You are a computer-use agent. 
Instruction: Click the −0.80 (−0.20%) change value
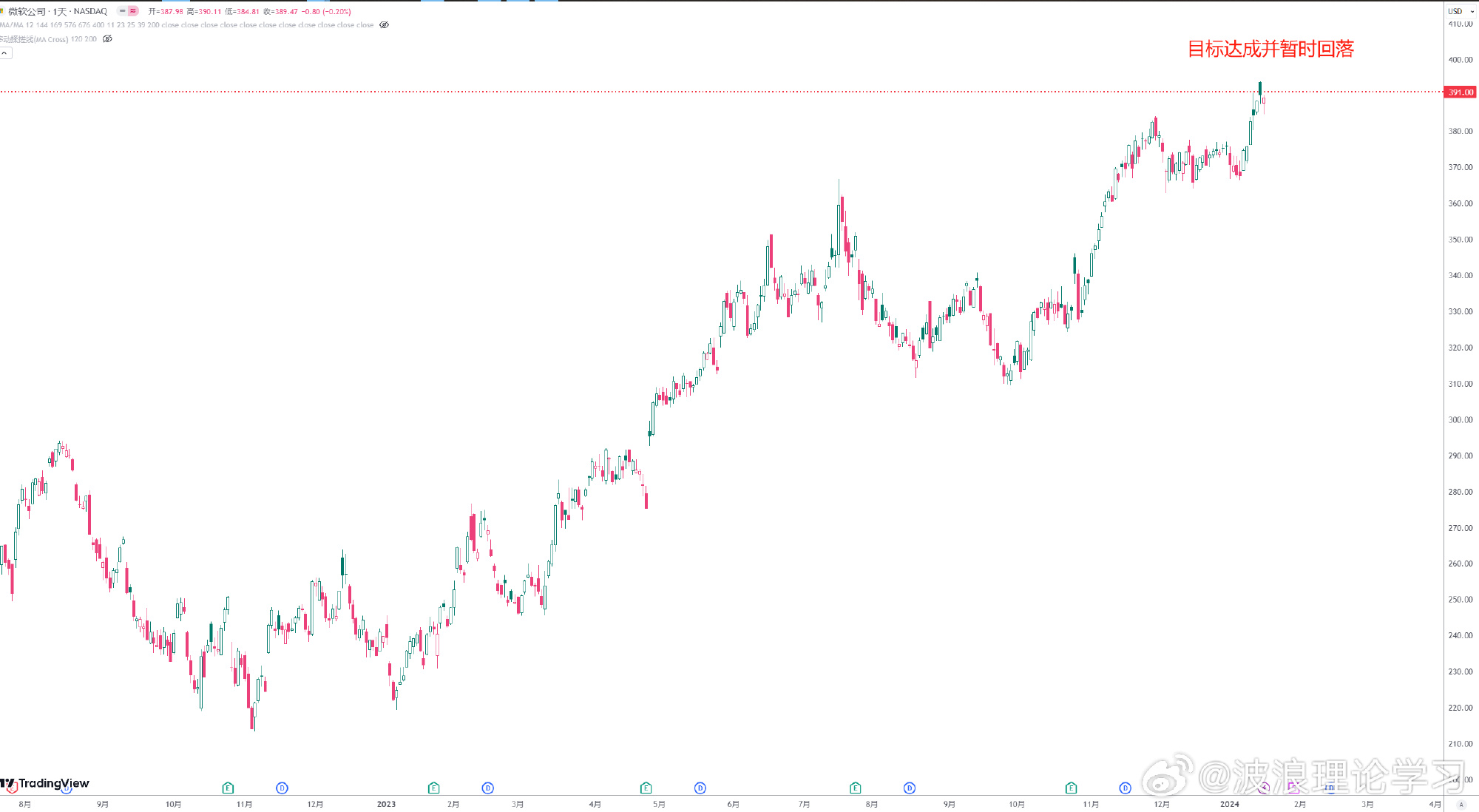tap(326, 11)
